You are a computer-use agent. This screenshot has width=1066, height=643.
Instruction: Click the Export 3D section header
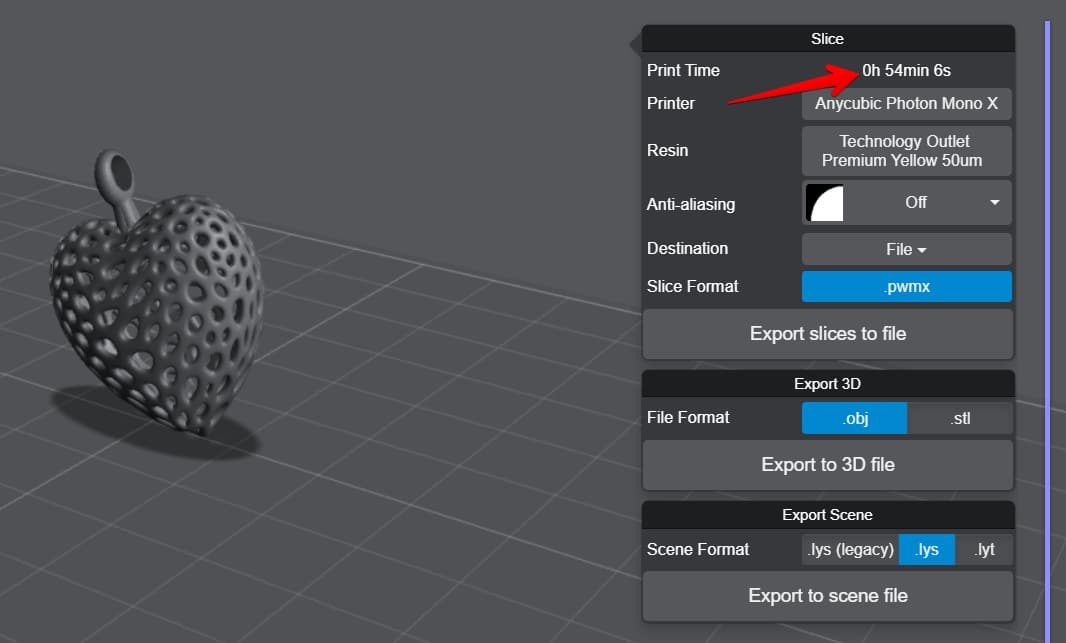828,384
